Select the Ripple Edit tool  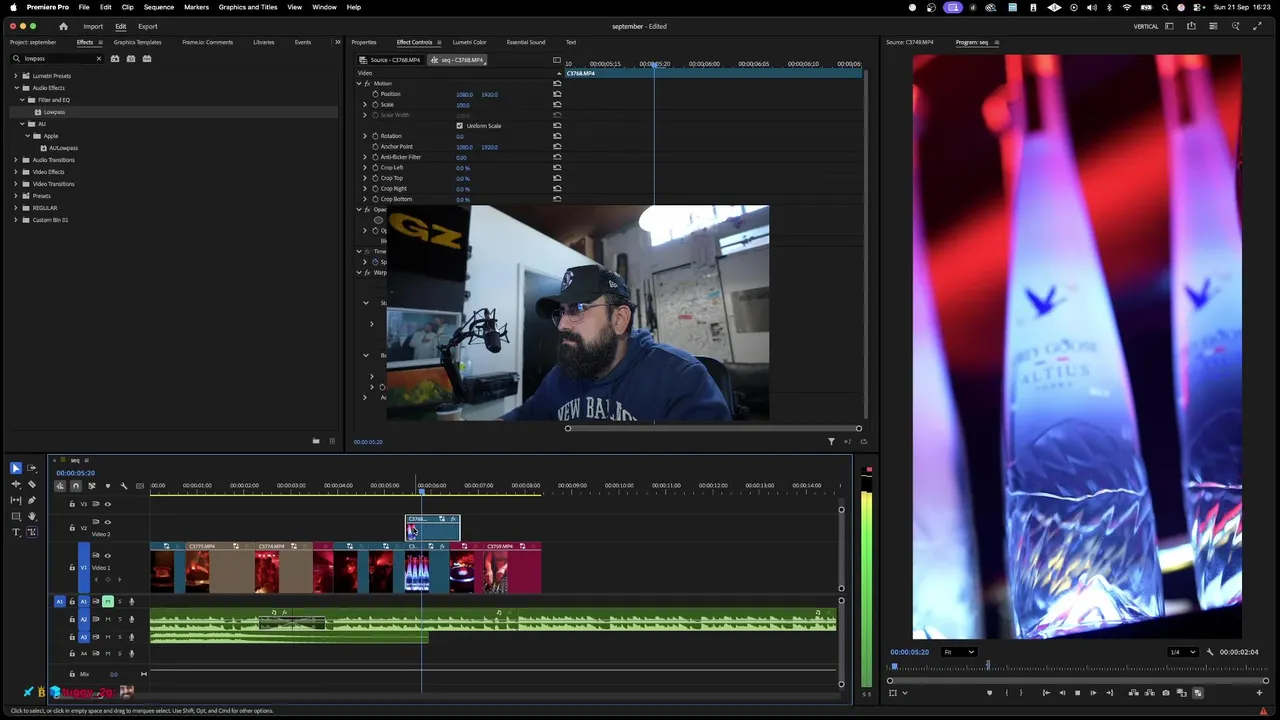[x=16, y=484]
